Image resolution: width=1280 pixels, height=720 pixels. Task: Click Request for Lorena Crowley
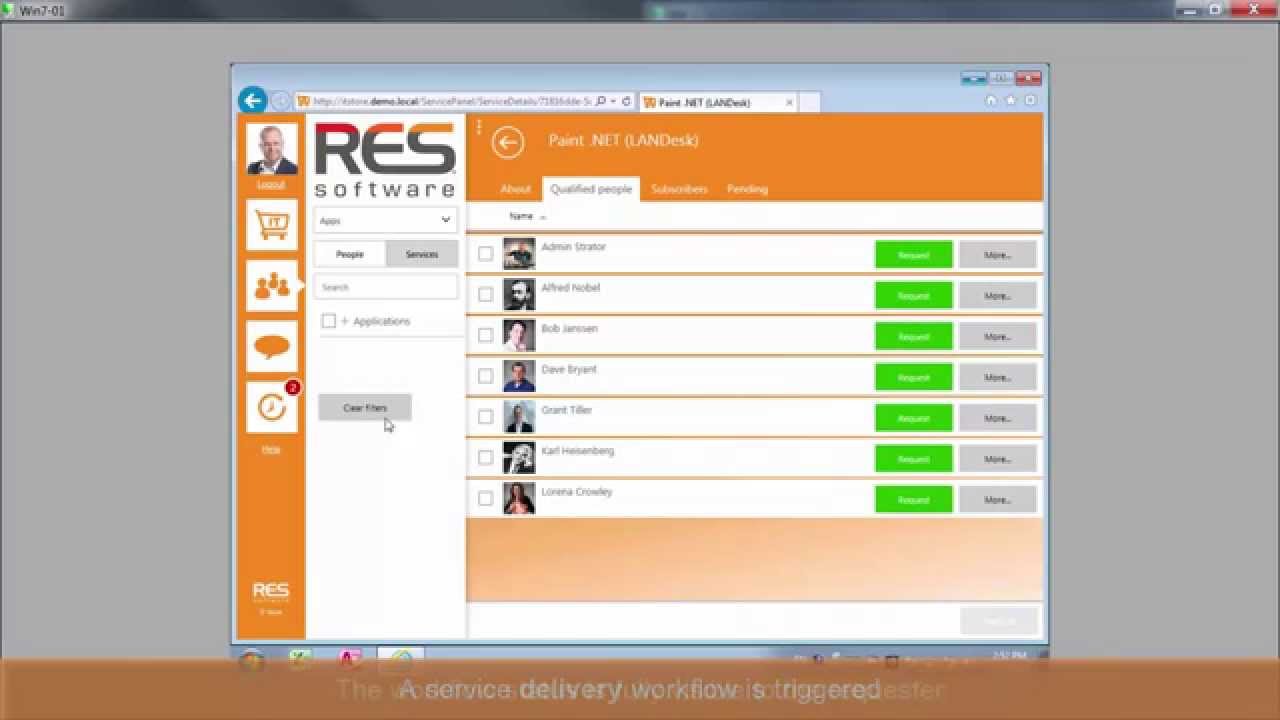[913, 500]
